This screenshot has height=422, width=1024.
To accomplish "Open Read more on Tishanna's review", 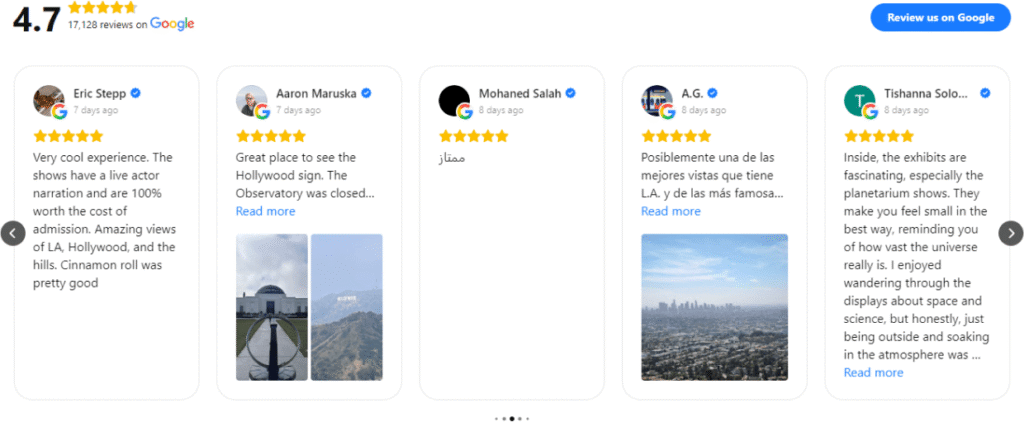I will [873, 373].
